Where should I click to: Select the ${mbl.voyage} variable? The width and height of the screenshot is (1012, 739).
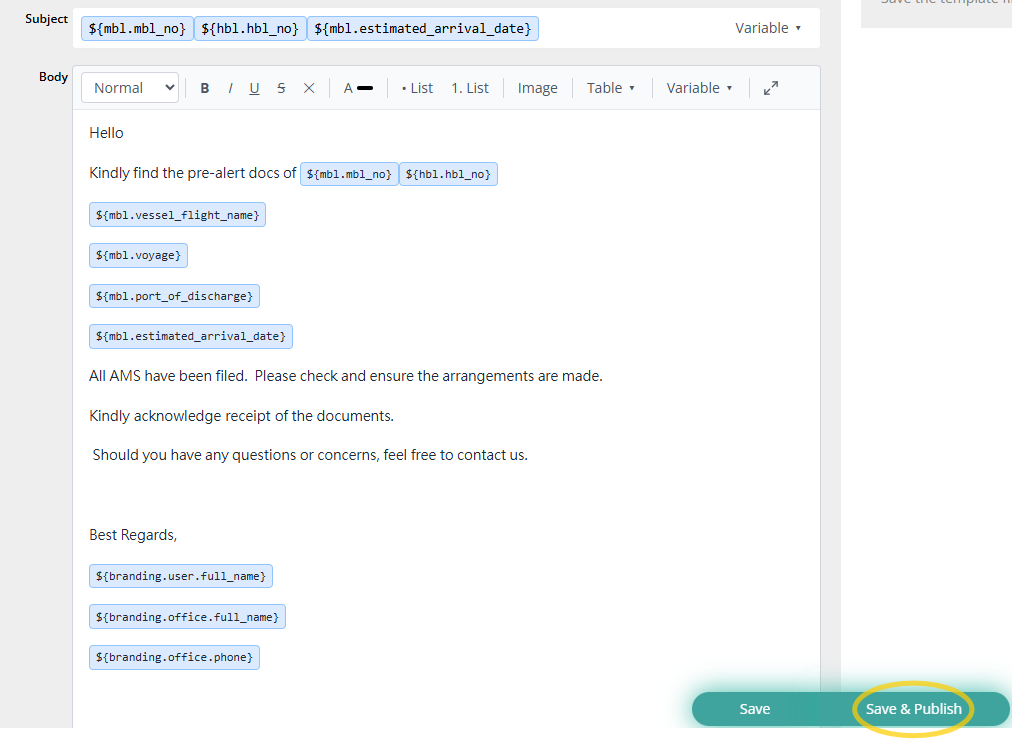coord(138,256)
